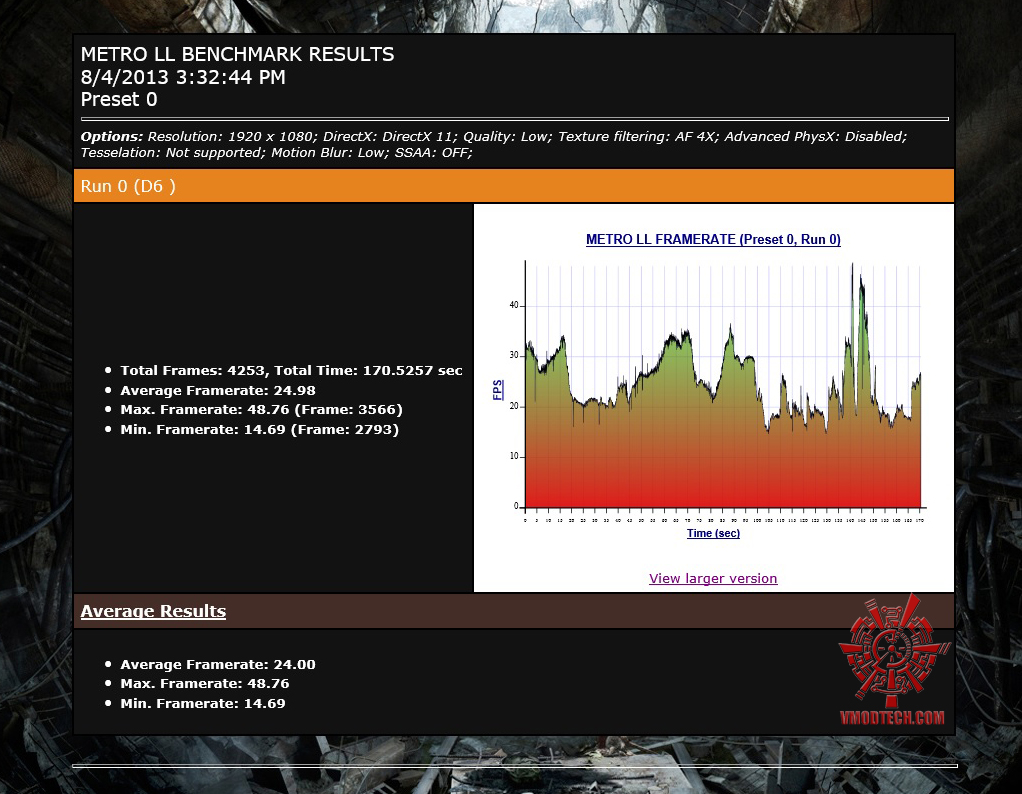1022x794 pixels.
Task: Click the 'Time (sec)' axis label
Action: click(x=713, y=533)
